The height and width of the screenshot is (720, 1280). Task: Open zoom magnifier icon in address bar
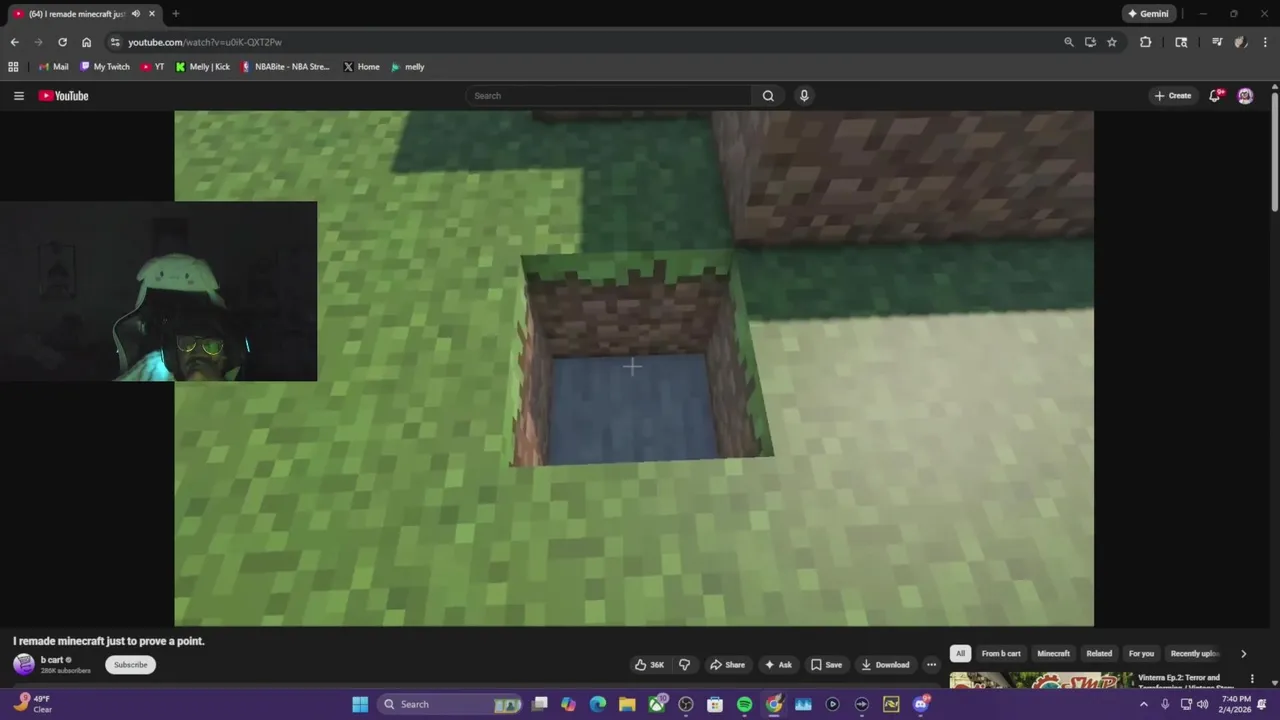pyautogui.click(x=1069, y=42)
